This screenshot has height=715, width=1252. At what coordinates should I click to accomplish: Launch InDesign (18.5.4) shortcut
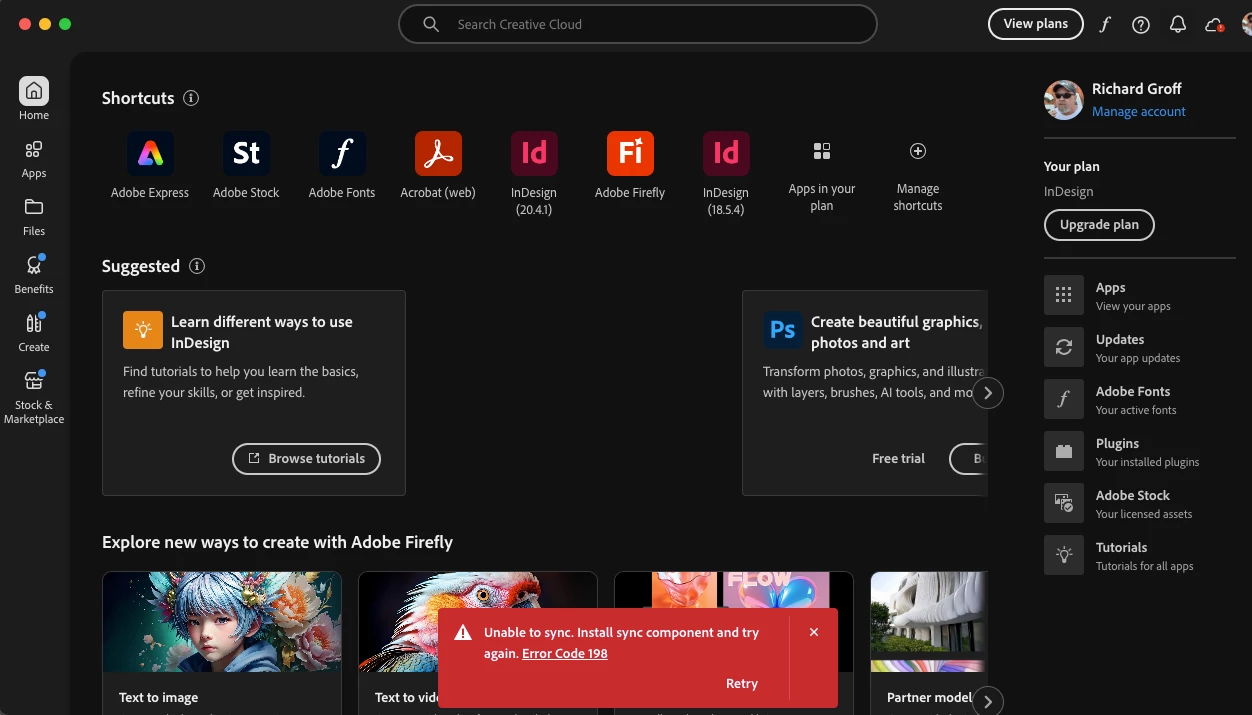[x=726, y=153]
